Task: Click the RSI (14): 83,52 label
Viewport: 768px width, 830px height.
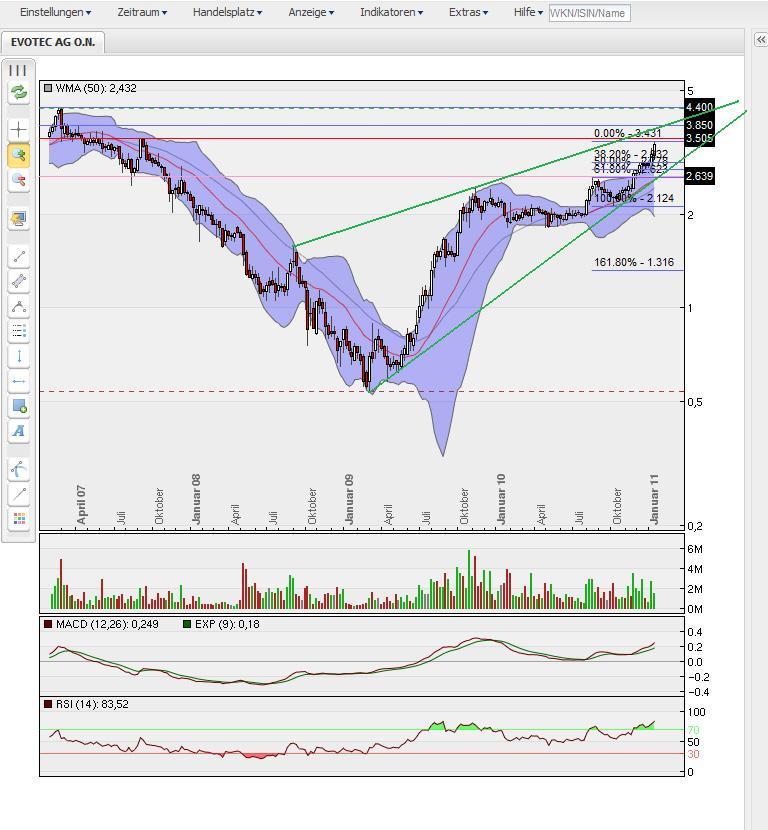Action: 92,705
